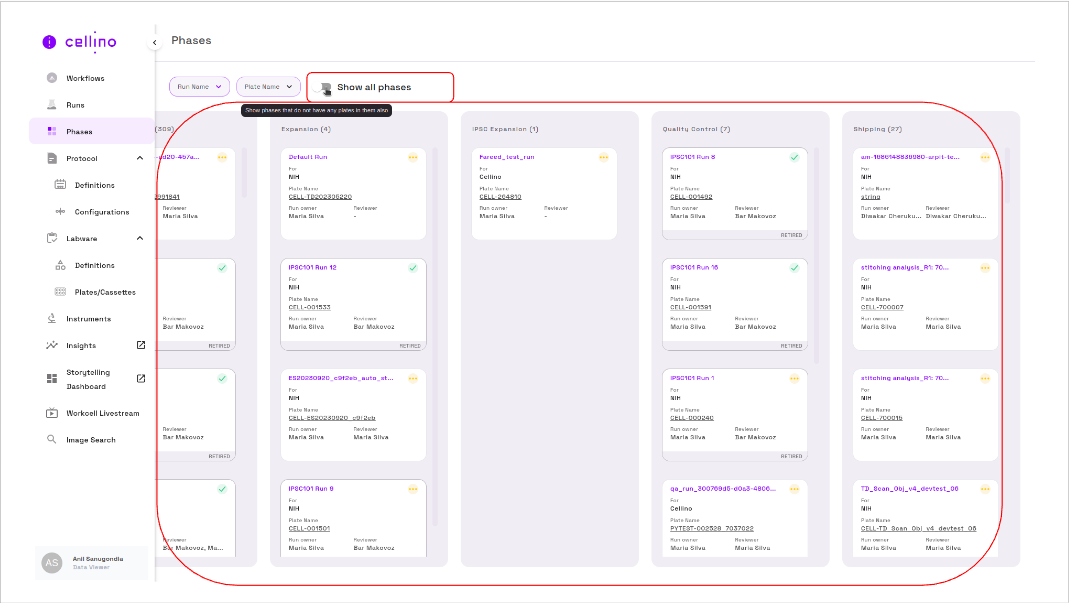
Task: Click green checkmark on IPSC101 Run 8 card
Action: pos(794,157)
